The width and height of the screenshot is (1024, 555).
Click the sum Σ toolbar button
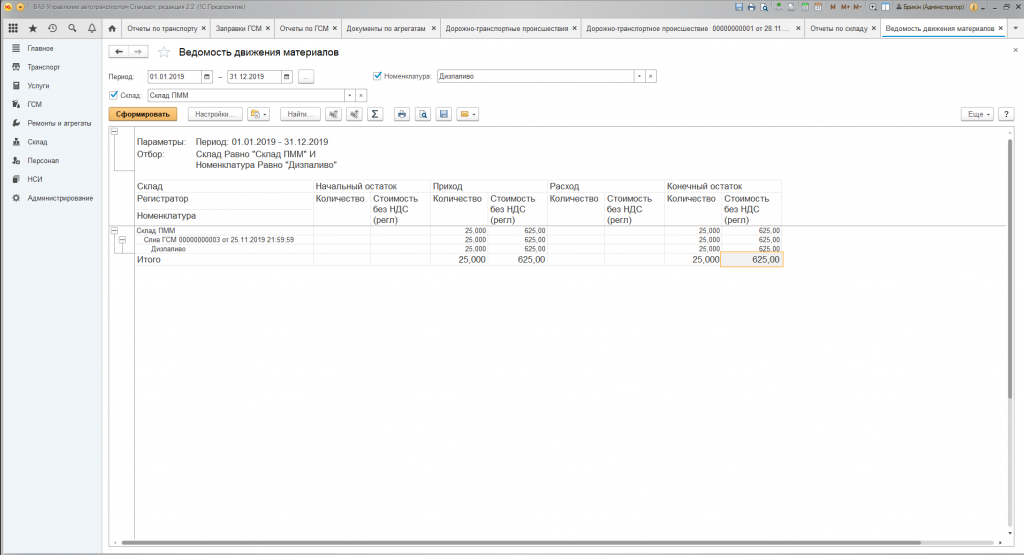(375, 114)
